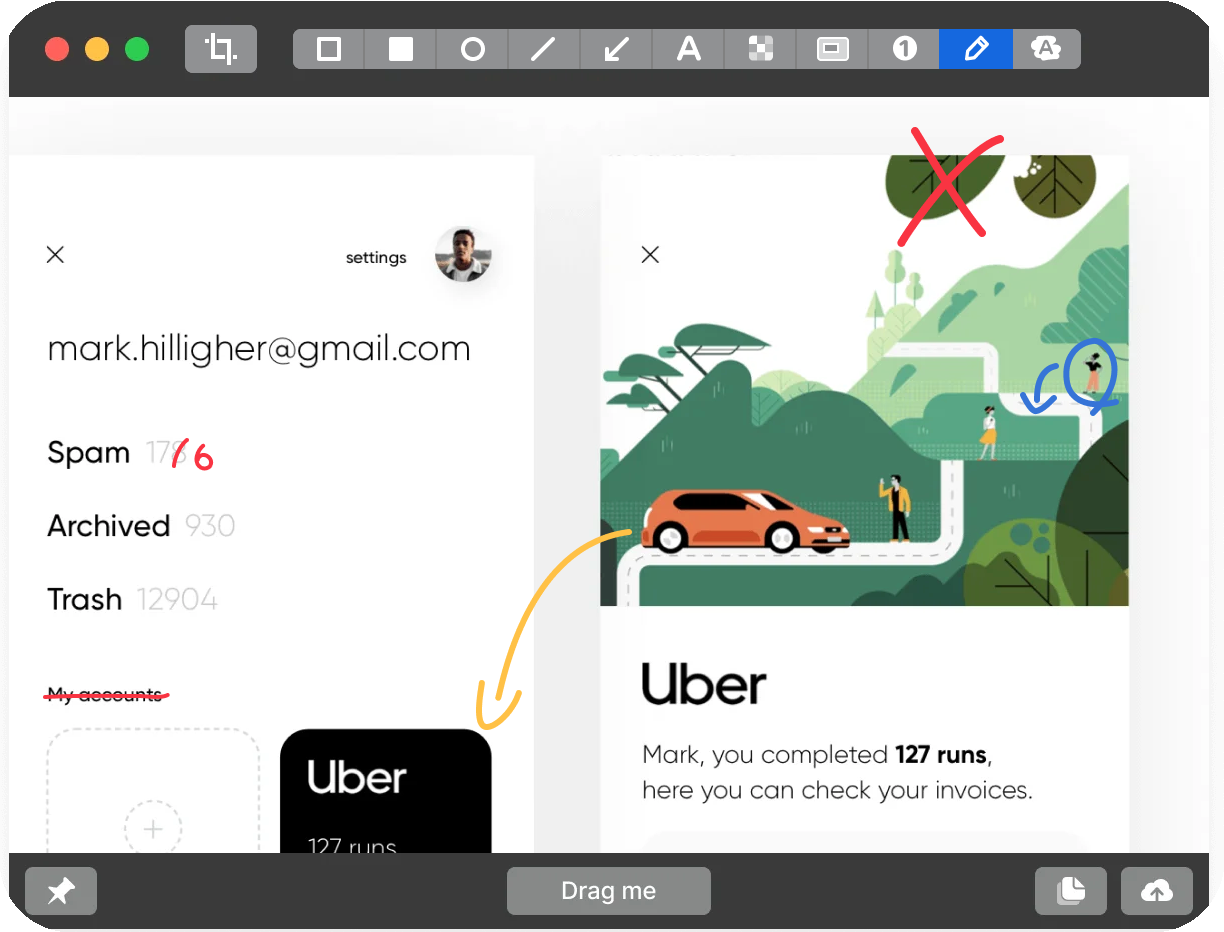Click the Drag me button
The width and height of the screenshot is (1224, 932).
(609, 891)
